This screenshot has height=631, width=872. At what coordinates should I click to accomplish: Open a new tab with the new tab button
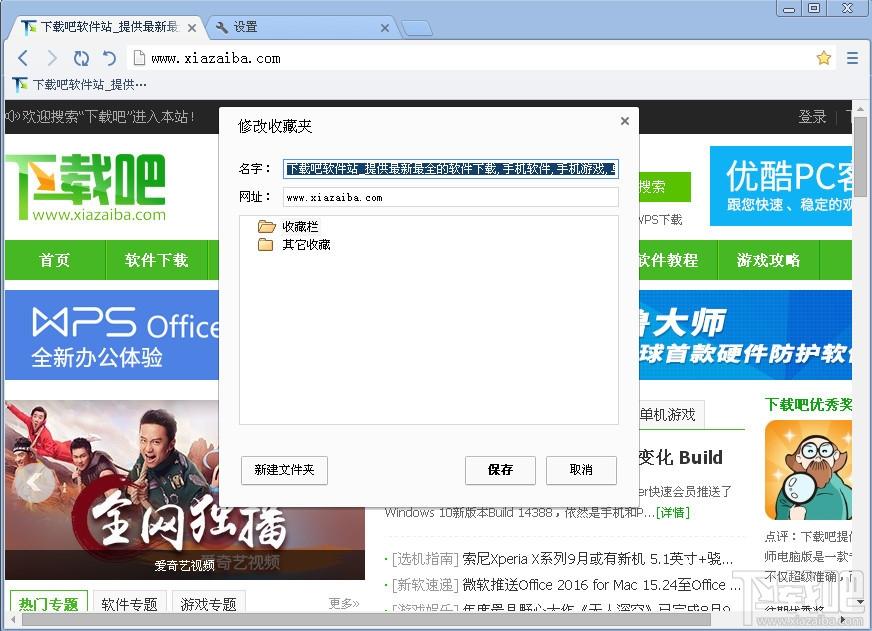click(x=417, y=28)
